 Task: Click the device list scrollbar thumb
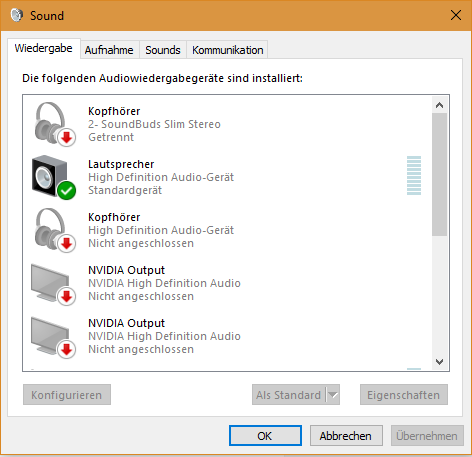[x=439, y=175]
